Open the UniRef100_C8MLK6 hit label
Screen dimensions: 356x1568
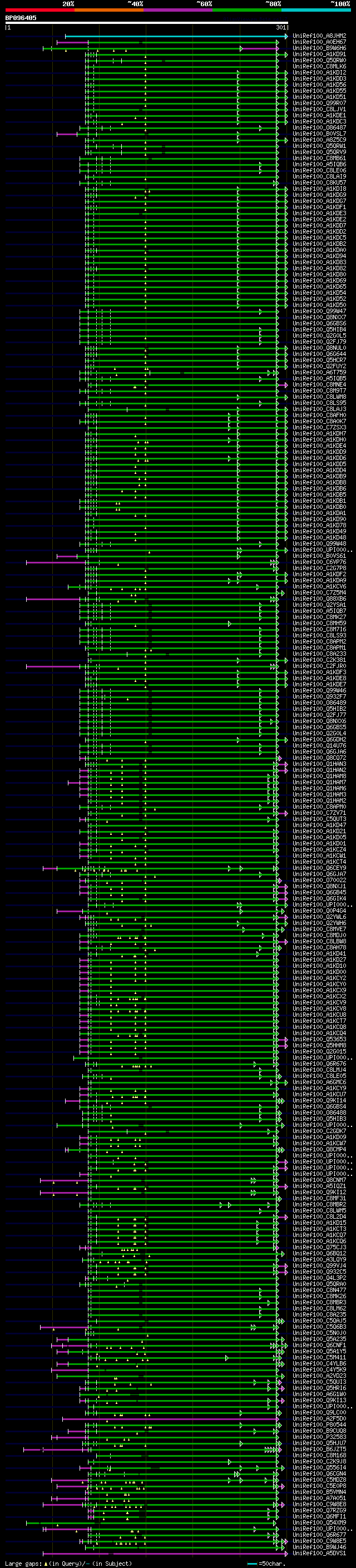[x=319, y=66]
